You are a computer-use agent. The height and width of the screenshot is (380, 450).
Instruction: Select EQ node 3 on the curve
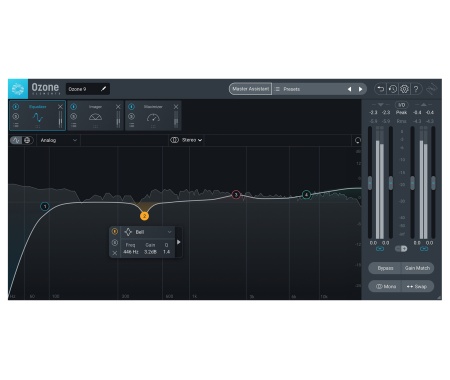point(236,194)
